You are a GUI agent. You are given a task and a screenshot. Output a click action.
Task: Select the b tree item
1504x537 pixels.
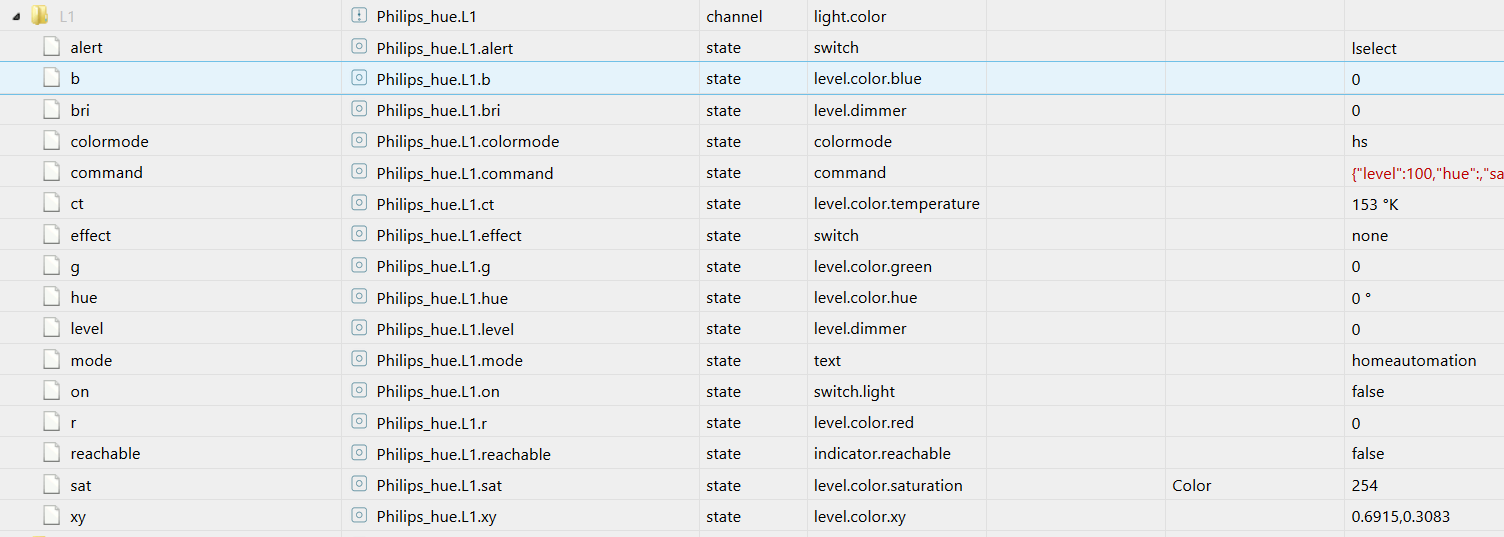pyautogui.click(x=75, y=78)
